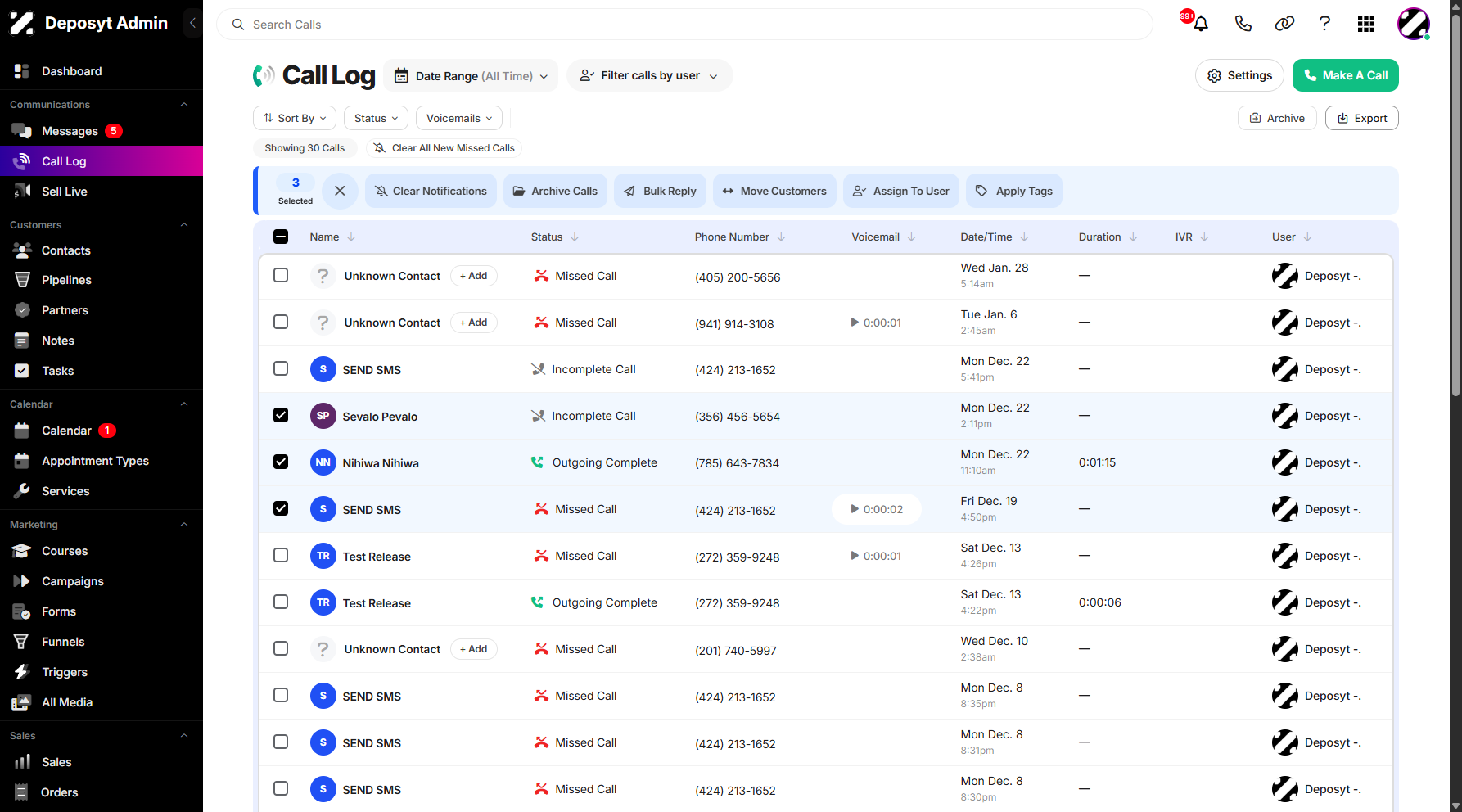1462x812 pixels.
Task: Uncheck the Sevalo Pevalo row checkbox
Action: 281,415
